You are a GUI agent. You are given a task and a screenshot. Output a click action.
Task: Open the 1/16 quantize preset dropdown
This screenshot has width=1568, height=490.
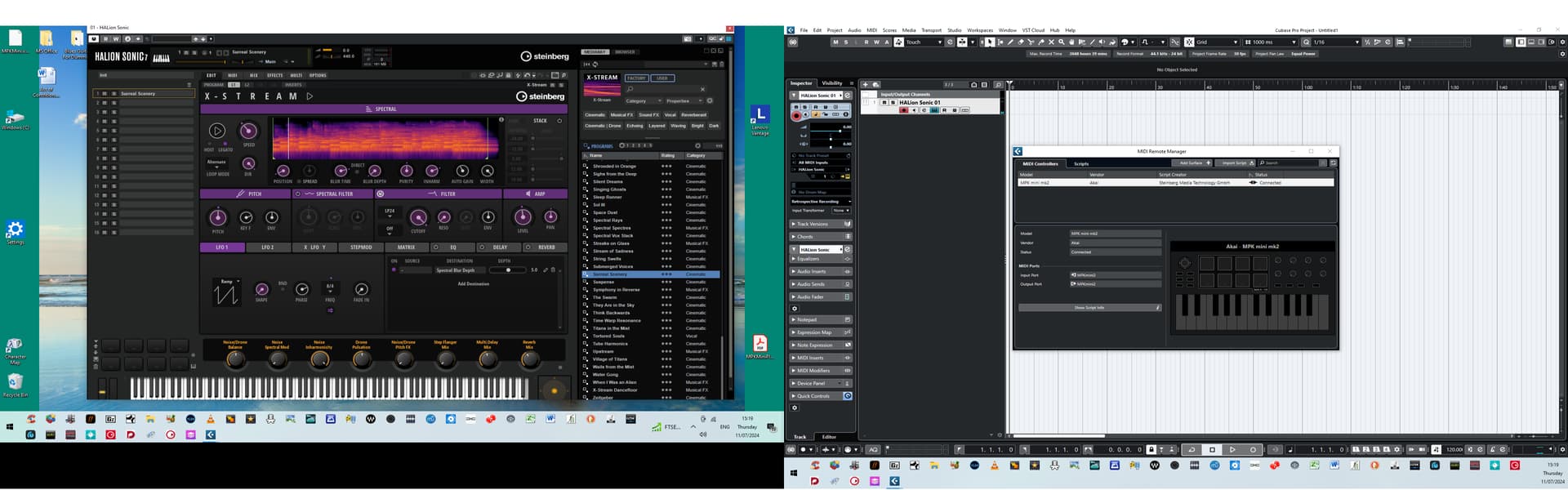pos(1336,42)
